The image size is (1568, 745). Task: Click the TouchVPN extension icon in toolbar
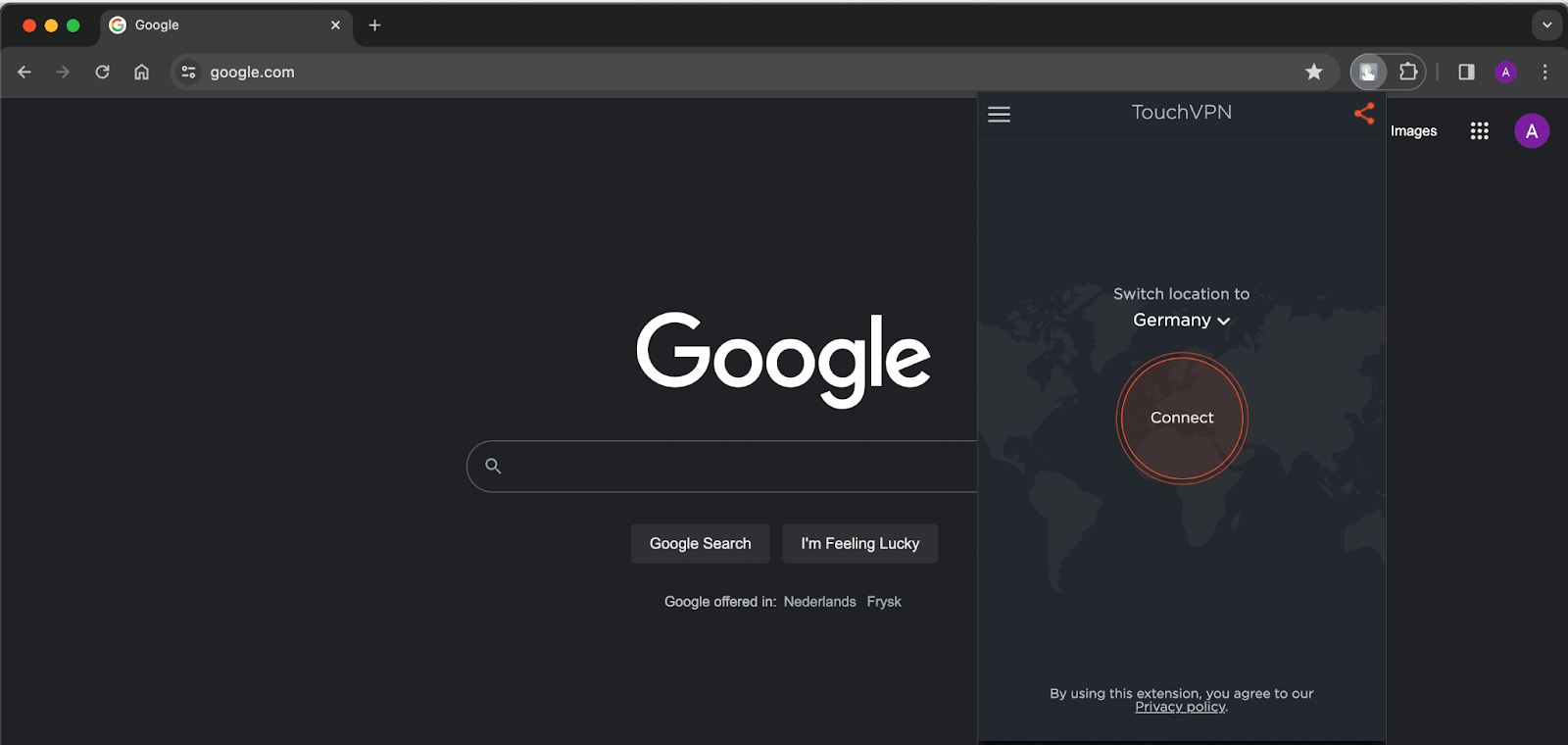[1368, 72]
